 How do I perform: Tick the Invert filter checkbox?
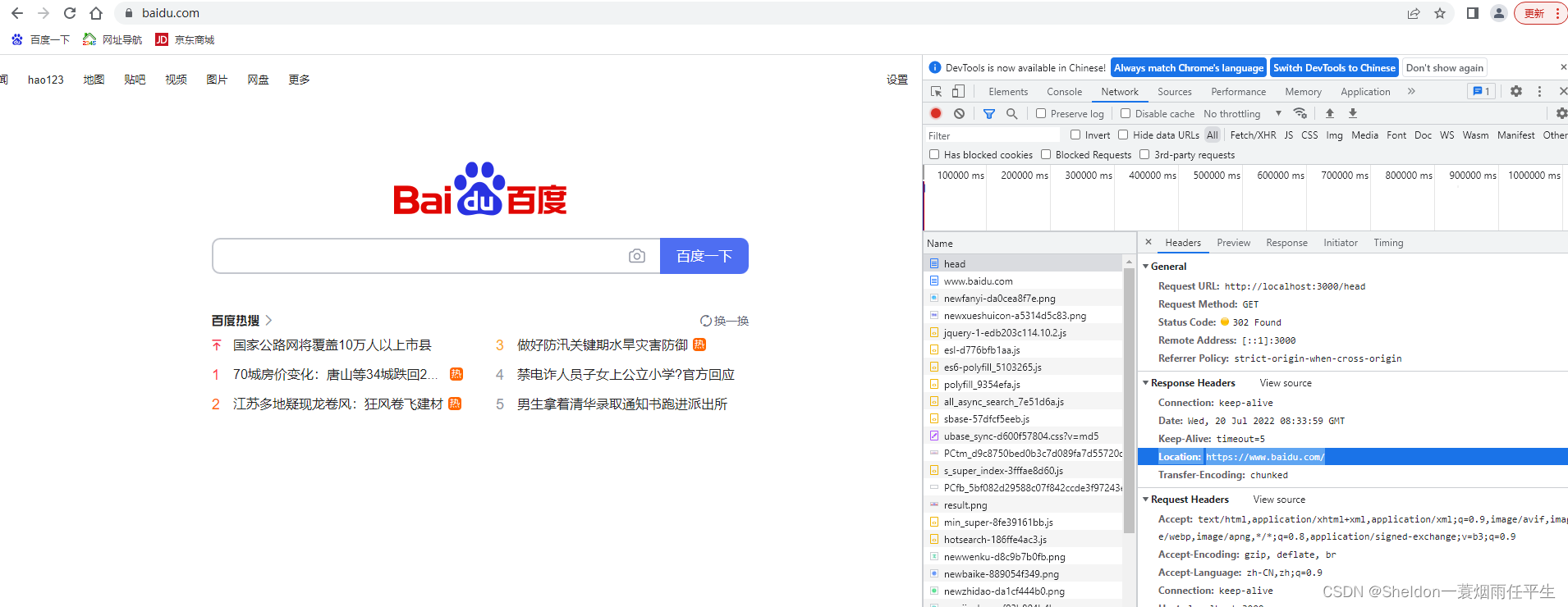tap(1075, 135)
